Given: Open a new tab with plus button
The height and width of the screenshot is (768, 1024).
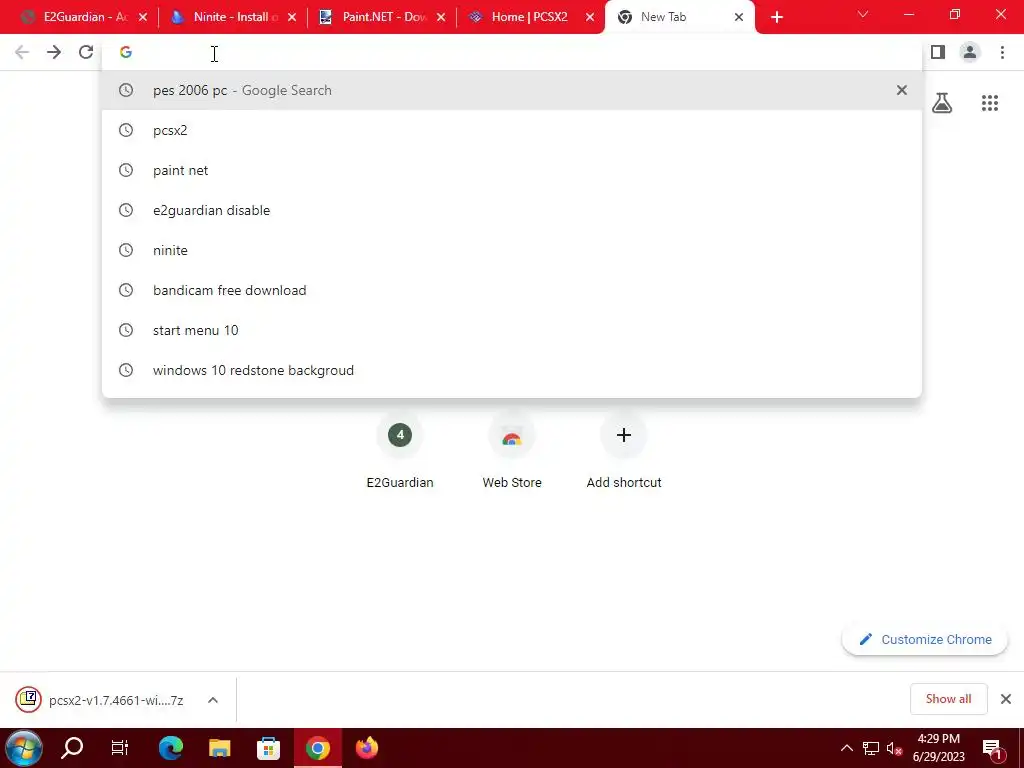Looking at the screenshot, I should (x=776, y=18).
